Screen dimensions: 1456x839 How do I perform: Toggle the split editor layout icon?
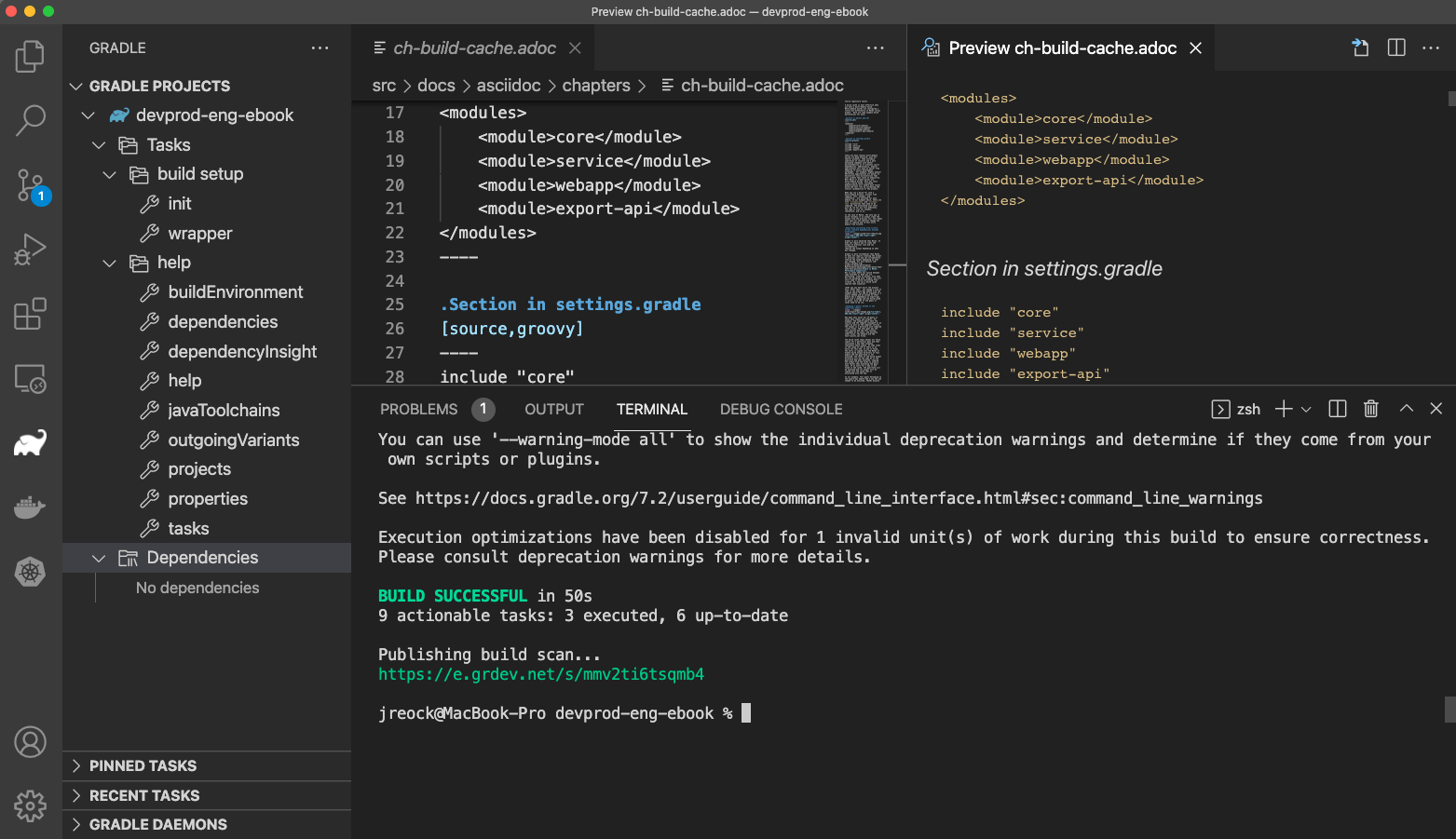(x=1396, y=47)
